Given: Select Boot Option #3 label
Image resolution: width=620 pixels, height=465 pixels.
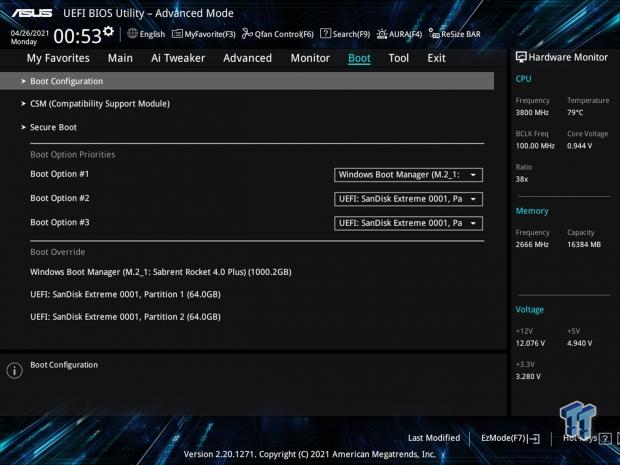Looking at the screenshot, I should tap(60, 222).
